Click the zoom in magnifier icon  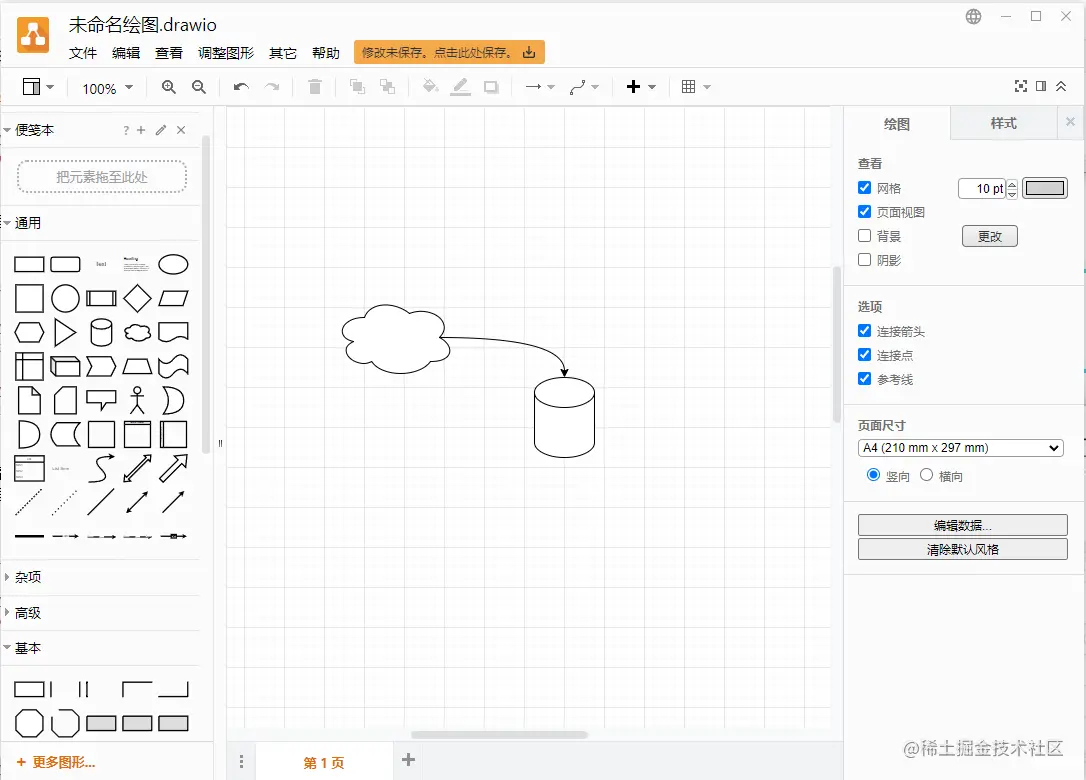pos(168,87)
